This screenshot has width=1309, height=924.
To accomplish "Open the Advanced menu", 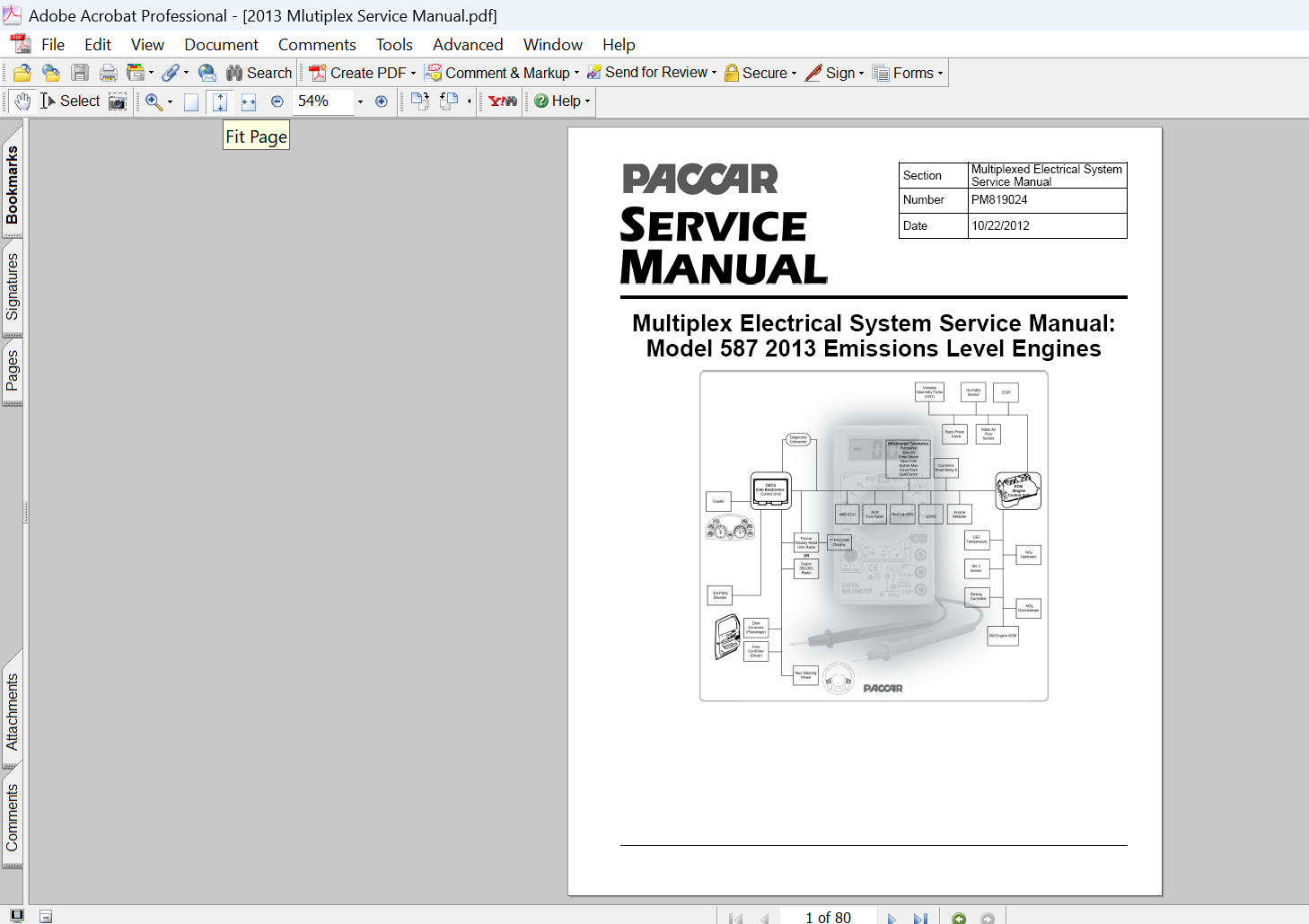I will click(468, 45).
